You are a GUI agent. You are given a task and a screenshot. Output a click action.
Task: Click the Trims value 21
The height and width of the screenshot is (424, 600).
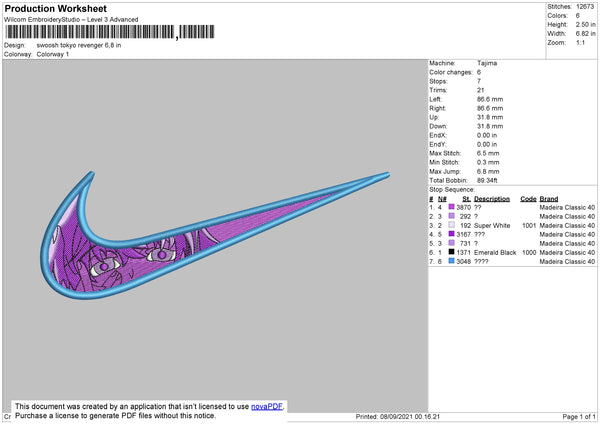click(x=481, y=90)
